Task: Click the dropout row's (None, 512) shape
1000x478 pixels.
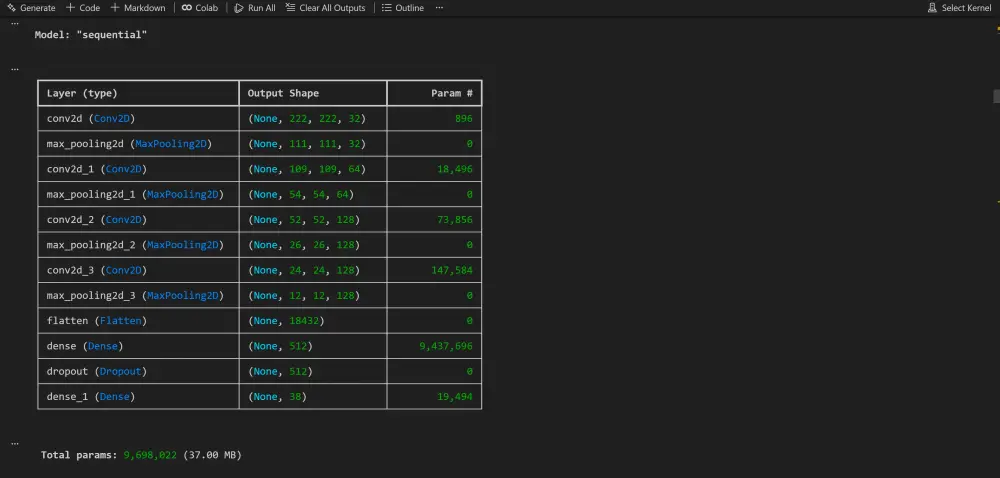Action: coord(280,372)
